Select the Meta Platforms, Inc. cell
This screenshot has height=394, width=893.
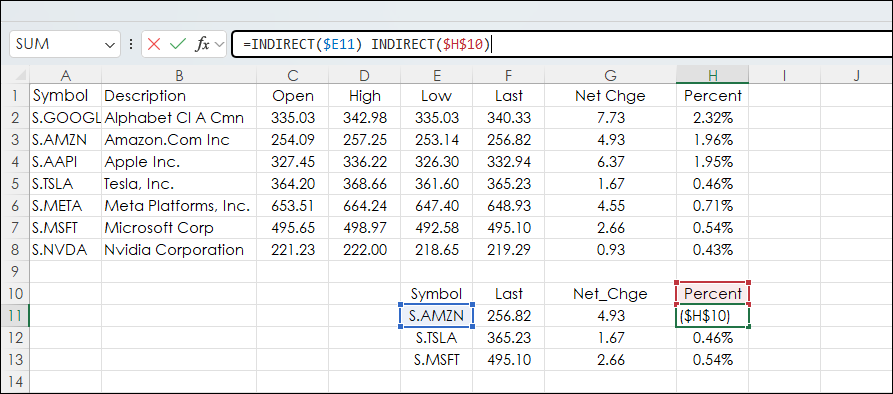coord(179,205)
